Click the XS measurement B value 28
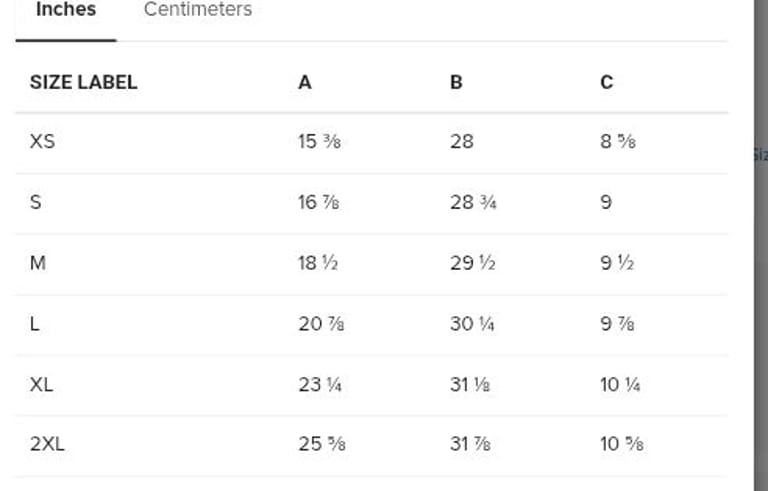 (462, 142)
